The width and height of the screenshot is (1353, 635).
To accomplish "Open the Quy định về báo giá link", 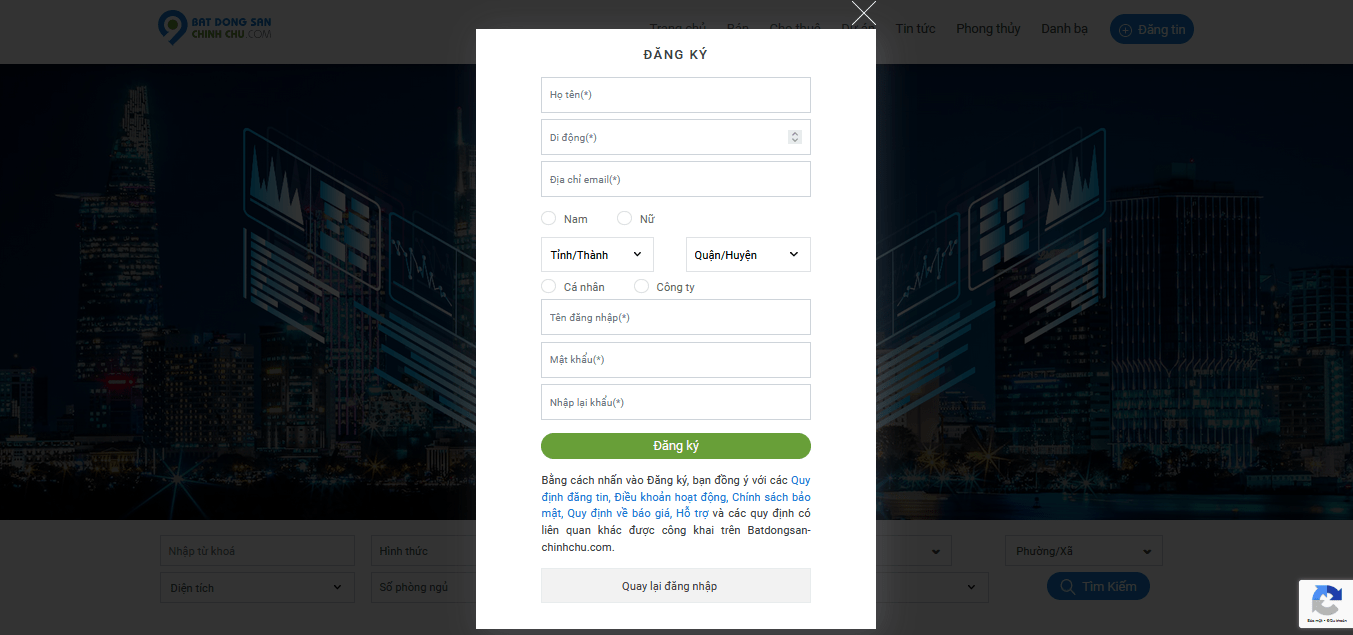I will tap(618, 513).
